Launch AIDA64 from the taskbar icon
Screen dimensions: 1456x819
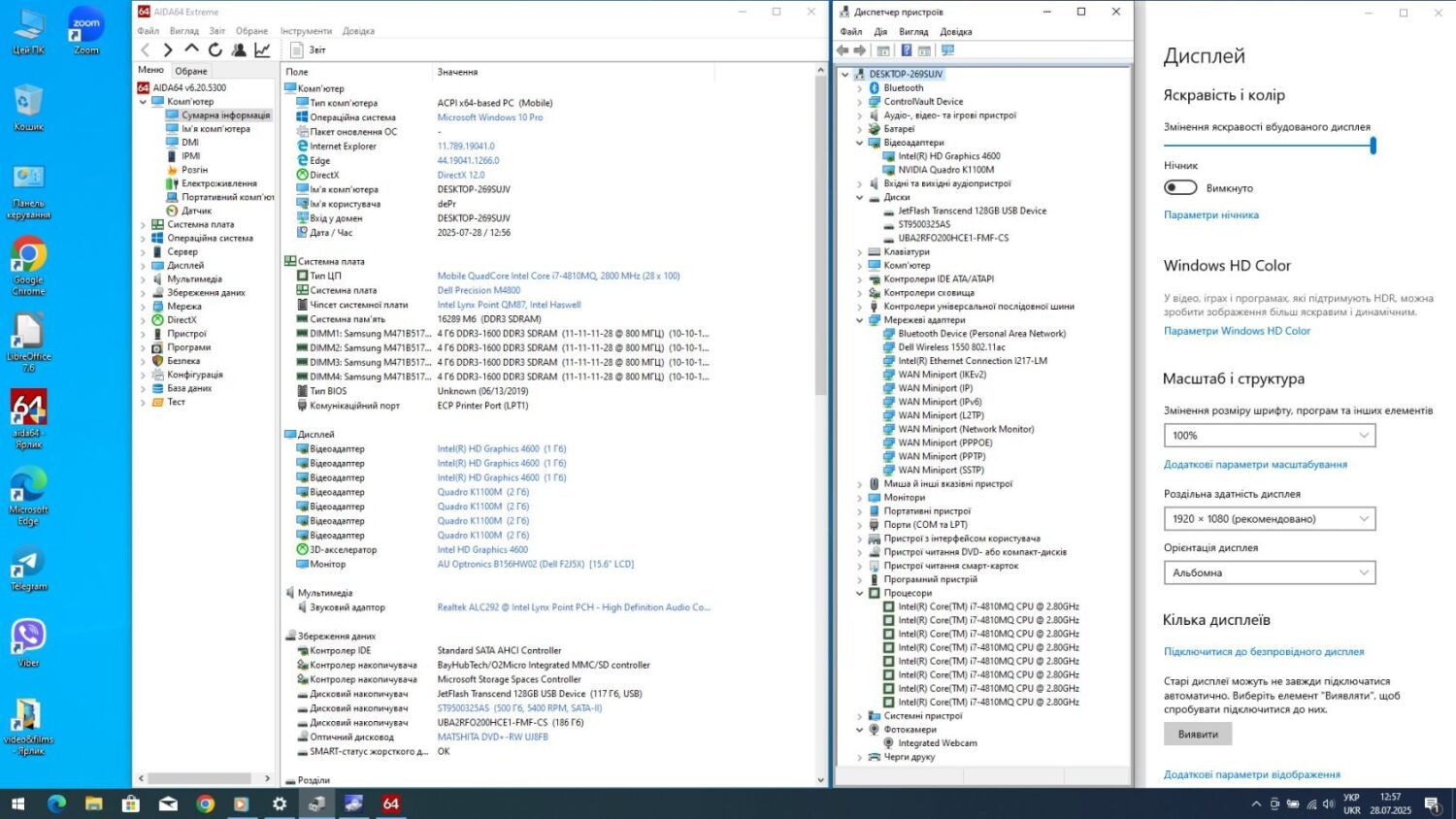point(391,803)
